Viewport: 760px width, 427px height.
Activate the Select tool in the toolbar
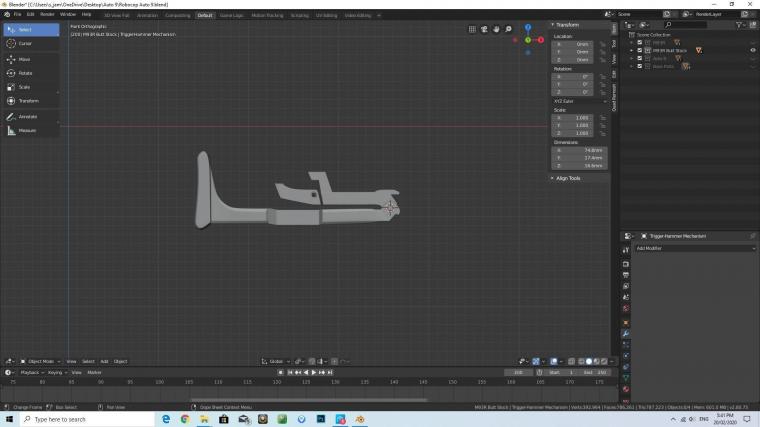point(31,30)
